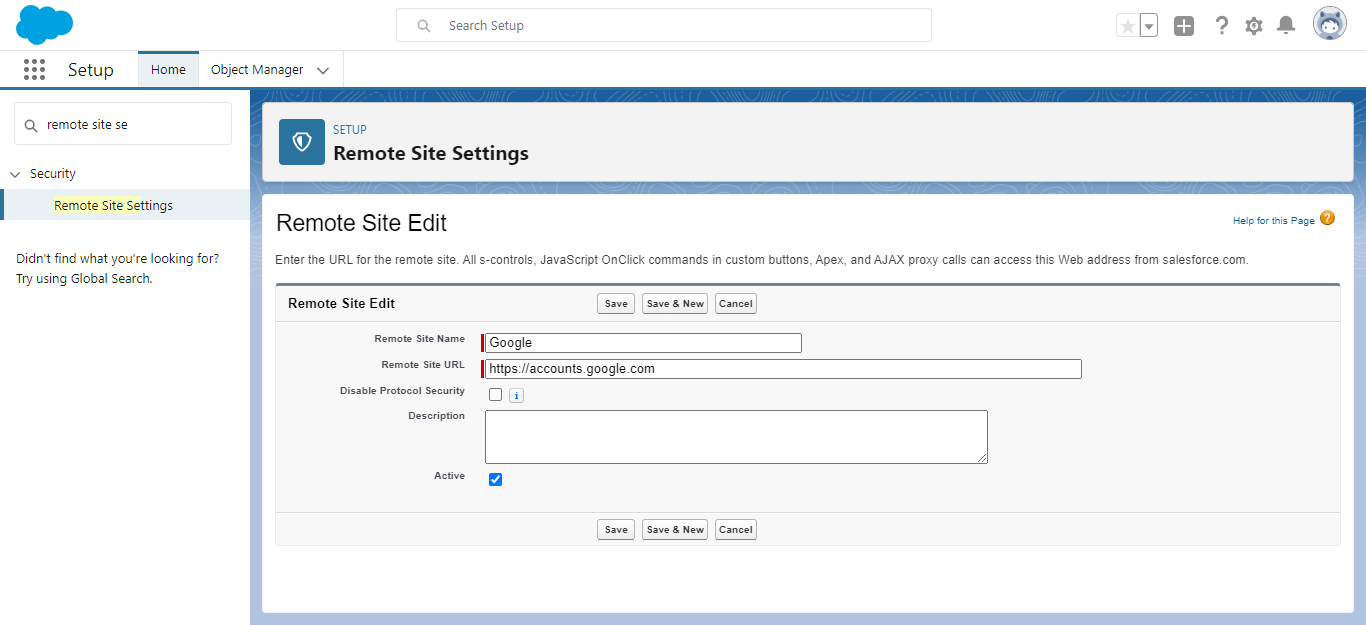Enable the Disable Protocol Security checkbox
Image resolution: width=1366 pixels, height=625 pixels.
pos(495,395)
